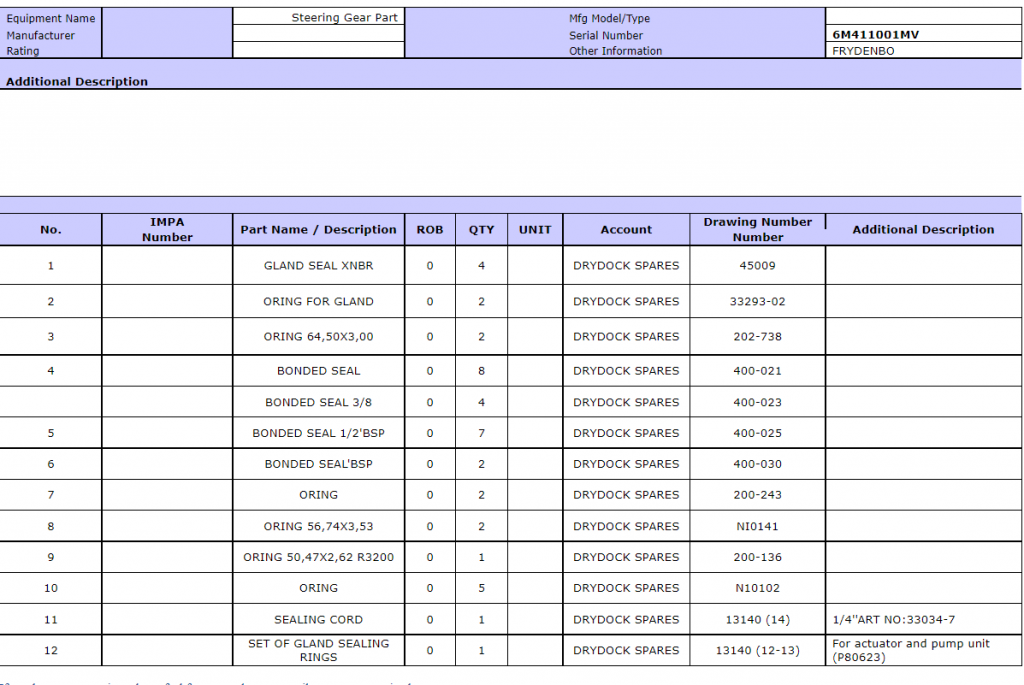Click the Part Name / Description column header

pyautogui.click(x=318, y=229)
